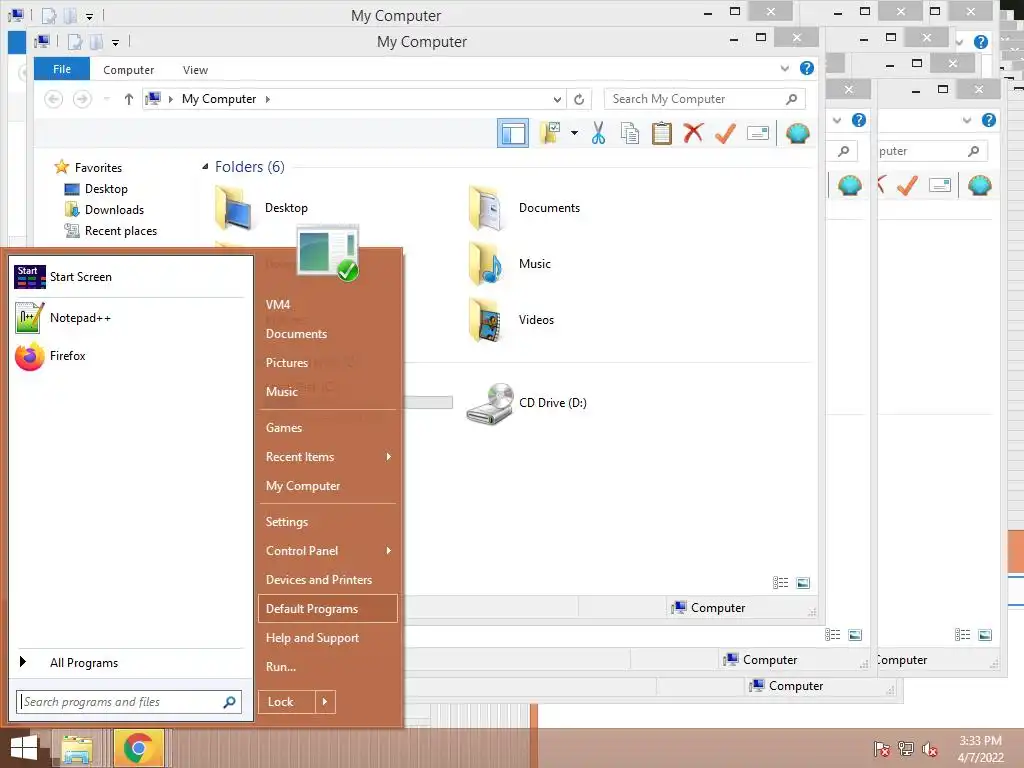
Task: Switch to details view in front window corner
Action: coord(780,583)
